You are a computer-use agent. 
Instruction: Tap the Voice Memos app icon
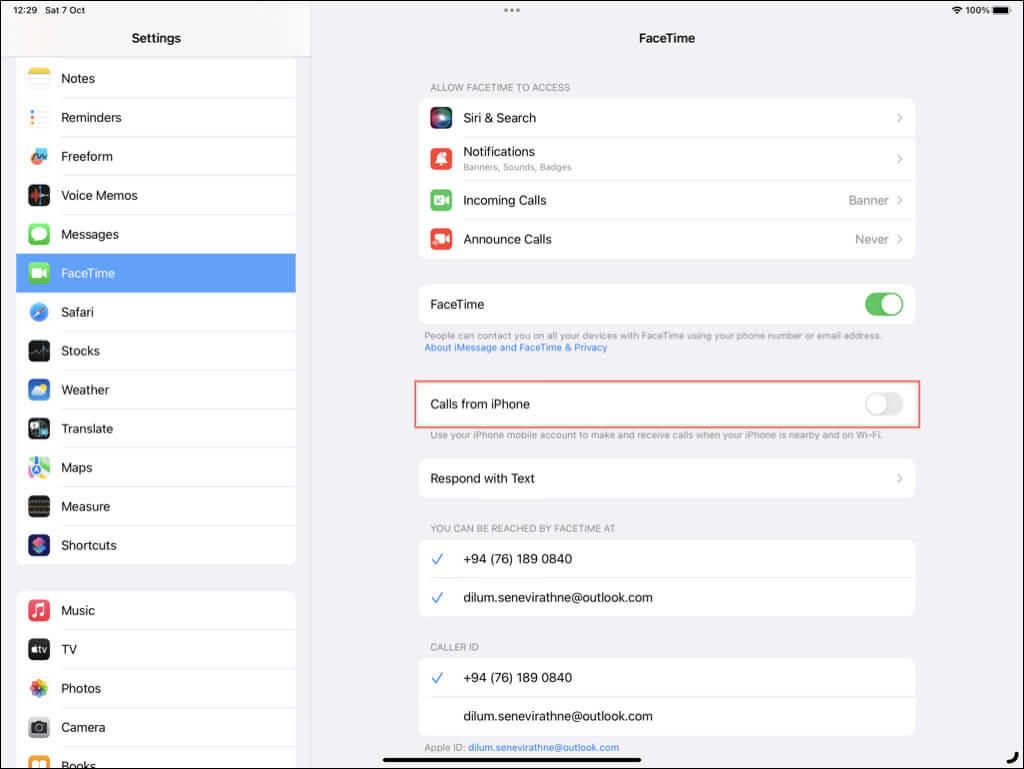[39, 195]
